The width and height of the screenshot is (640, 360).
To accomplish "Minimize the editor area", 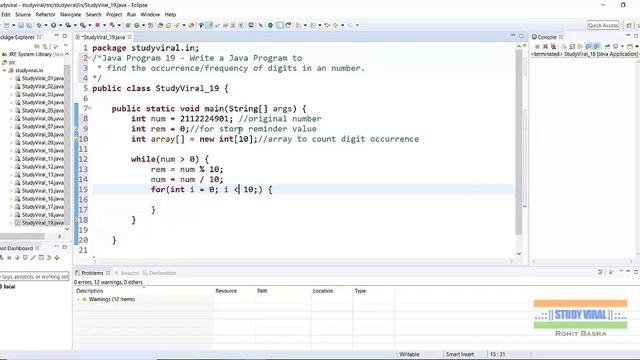I will point(513,36).
